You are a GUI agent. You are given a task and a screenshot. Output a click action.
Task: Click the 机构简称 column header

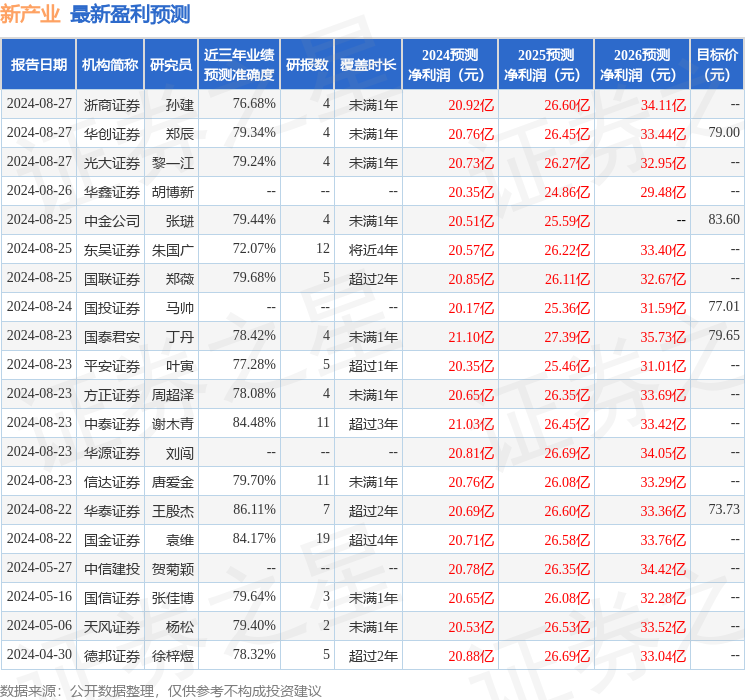coord(110,64)
